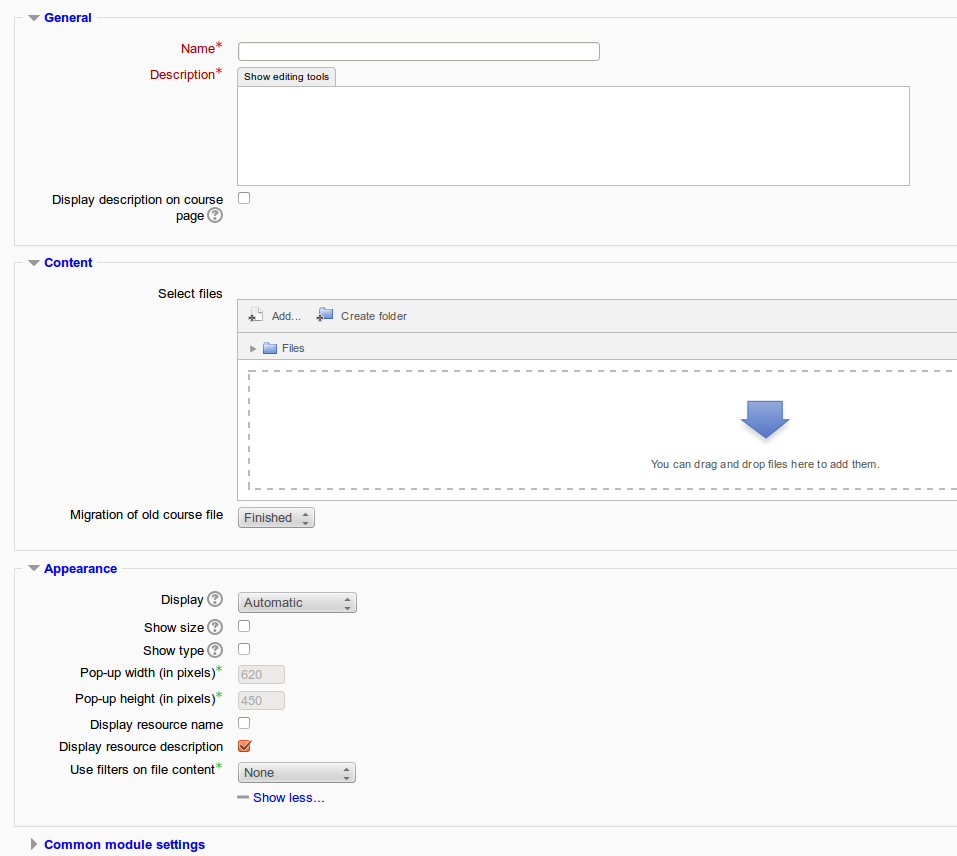The width and height of the screenshot is (957, 856).
Task: Collapse the Appearance section triangle
Action: 34,569
